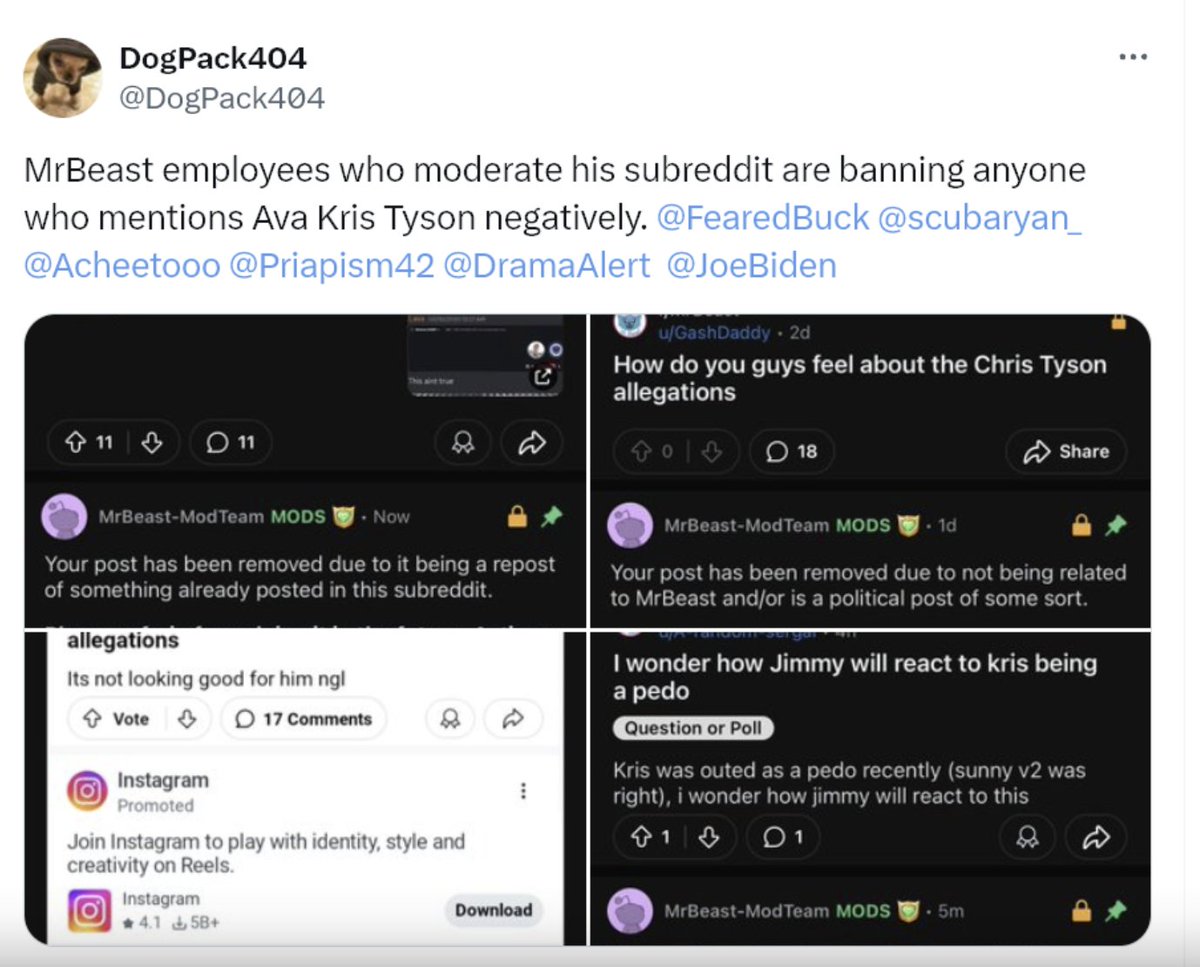The image size is (1200, 967).
Task: Click the Vote upvote button
Action: click(x=118, y=719)
